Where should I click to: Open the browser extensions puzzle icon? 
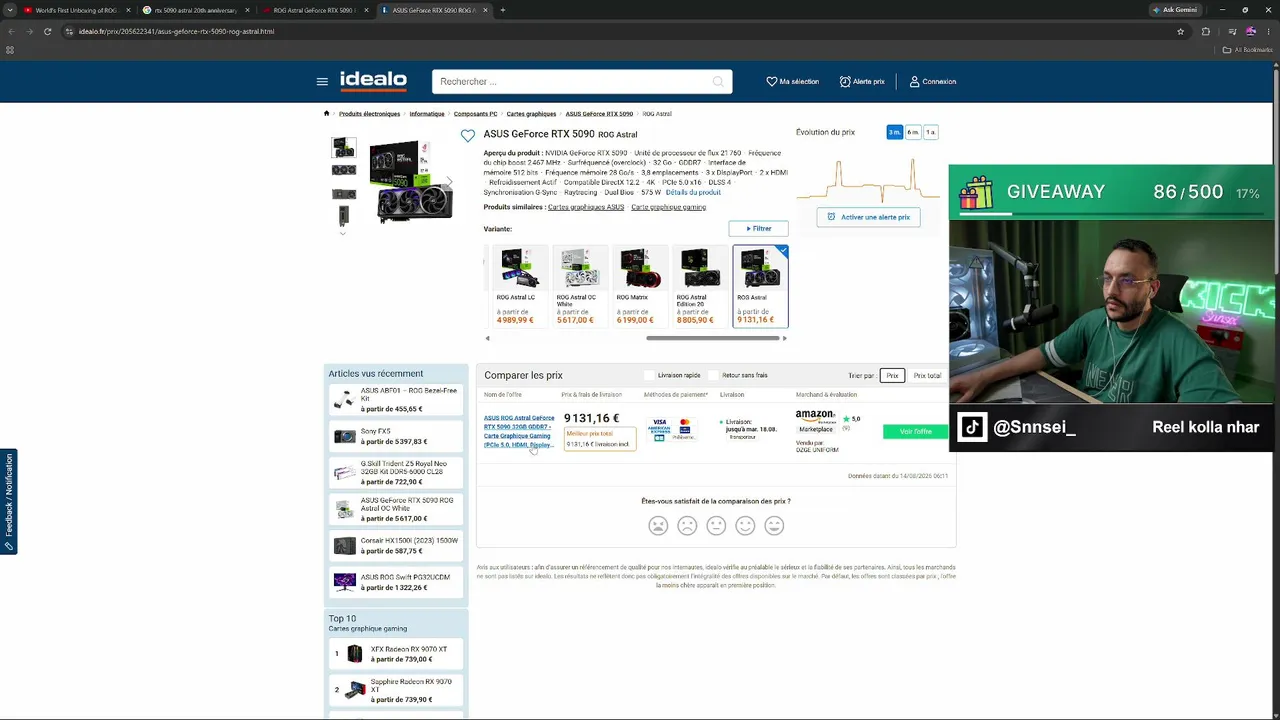pos(1205,31)
